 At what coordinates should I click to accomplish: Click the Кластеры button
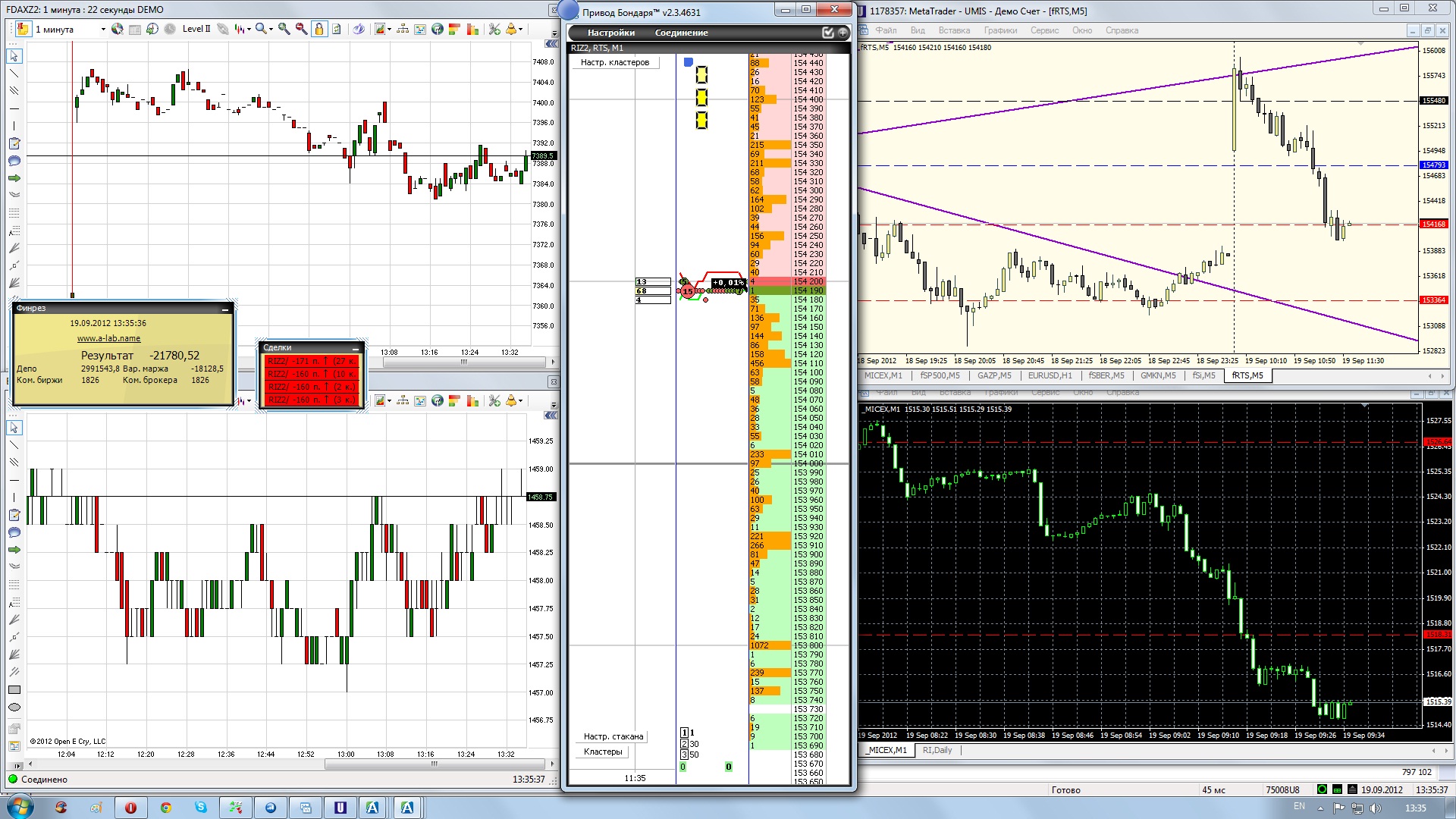[x=603, y=752]
